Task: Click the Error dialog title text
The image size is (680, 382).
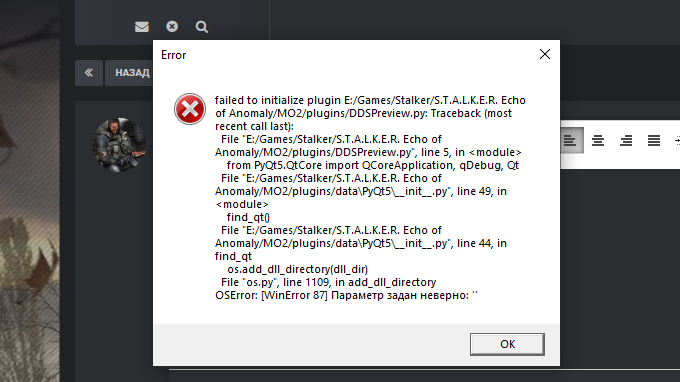Action: [x=173, y=55]
